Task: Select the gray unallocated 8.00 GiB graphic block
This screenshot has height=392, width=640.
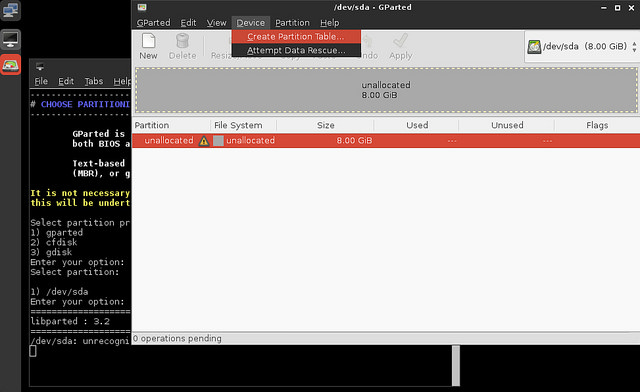Action: click(386, 90)
